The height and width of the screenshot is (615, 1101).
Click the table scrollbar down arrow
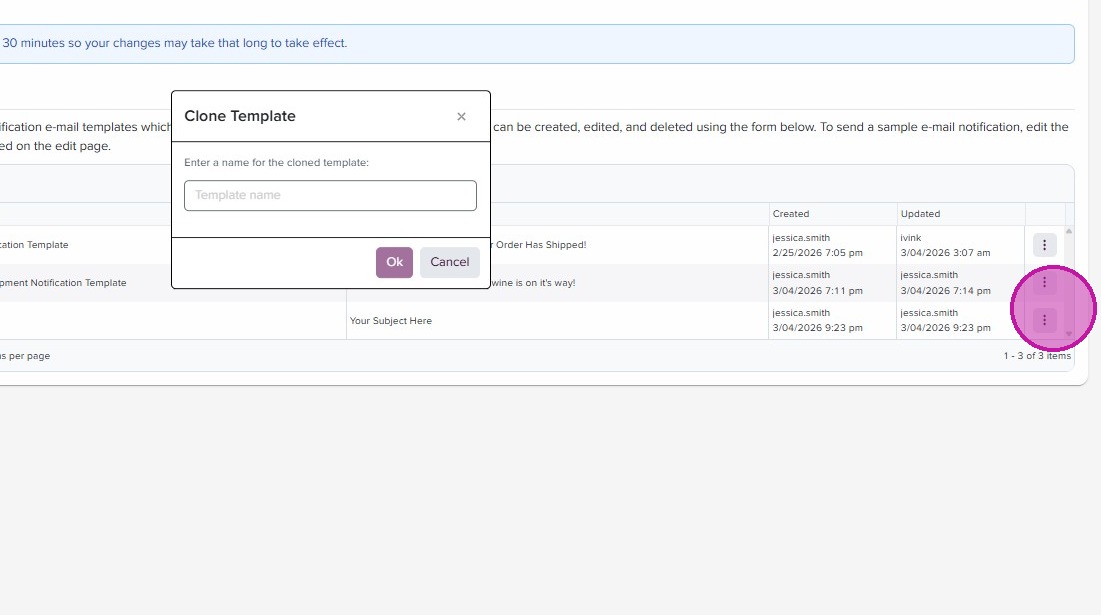pyautogui.click(x=1069, y=334)
